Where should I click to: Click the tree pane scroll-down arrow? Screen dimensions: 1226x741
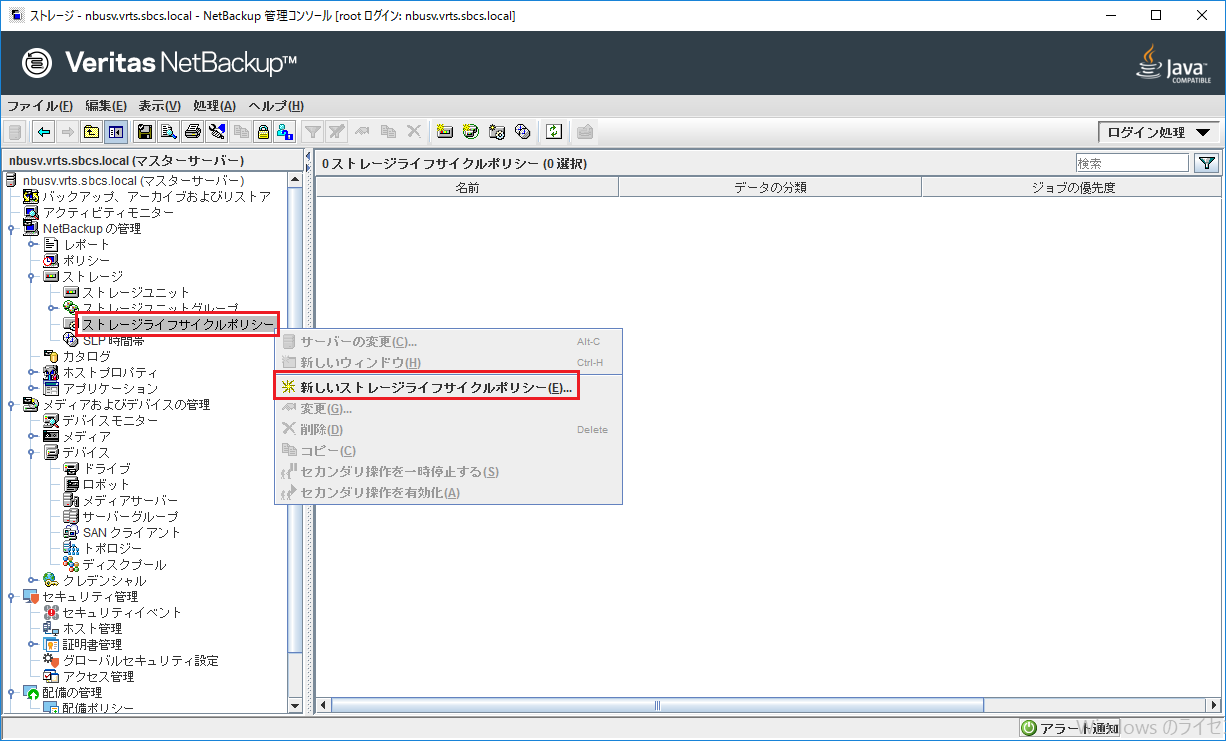pyautogui.click(x=295, y=705)
